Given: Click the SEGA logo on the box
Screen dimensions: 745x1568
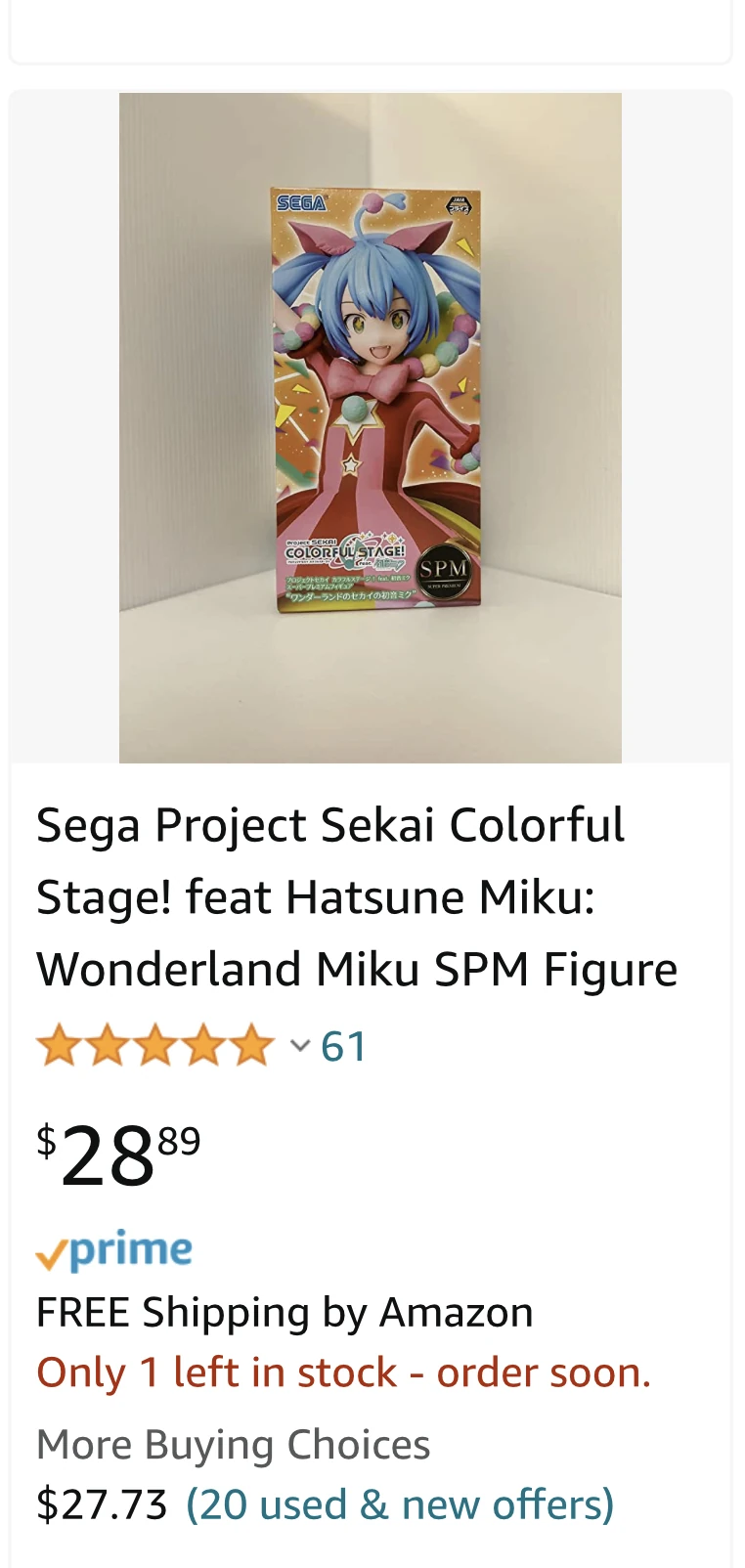Looking at the screenshot, I should [301, 203].
